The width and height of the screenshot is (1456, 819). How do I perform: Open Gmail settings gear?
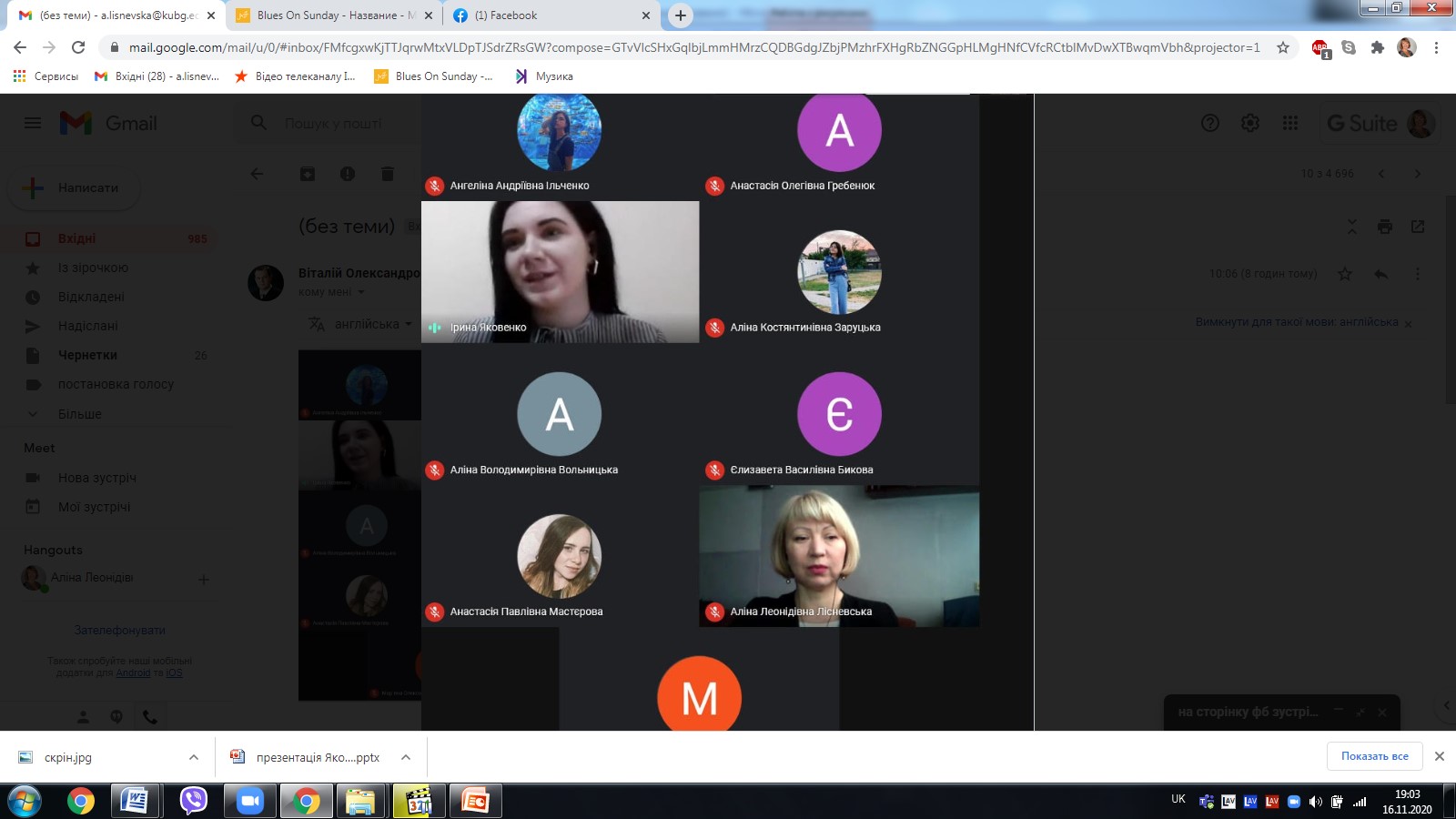[x=1250, y=123]
